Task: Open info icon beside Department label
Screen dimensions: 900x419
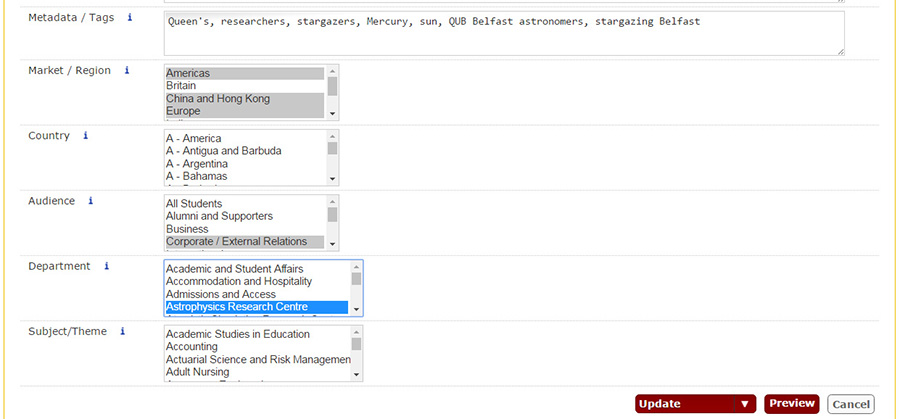Action: pos(106,266)
